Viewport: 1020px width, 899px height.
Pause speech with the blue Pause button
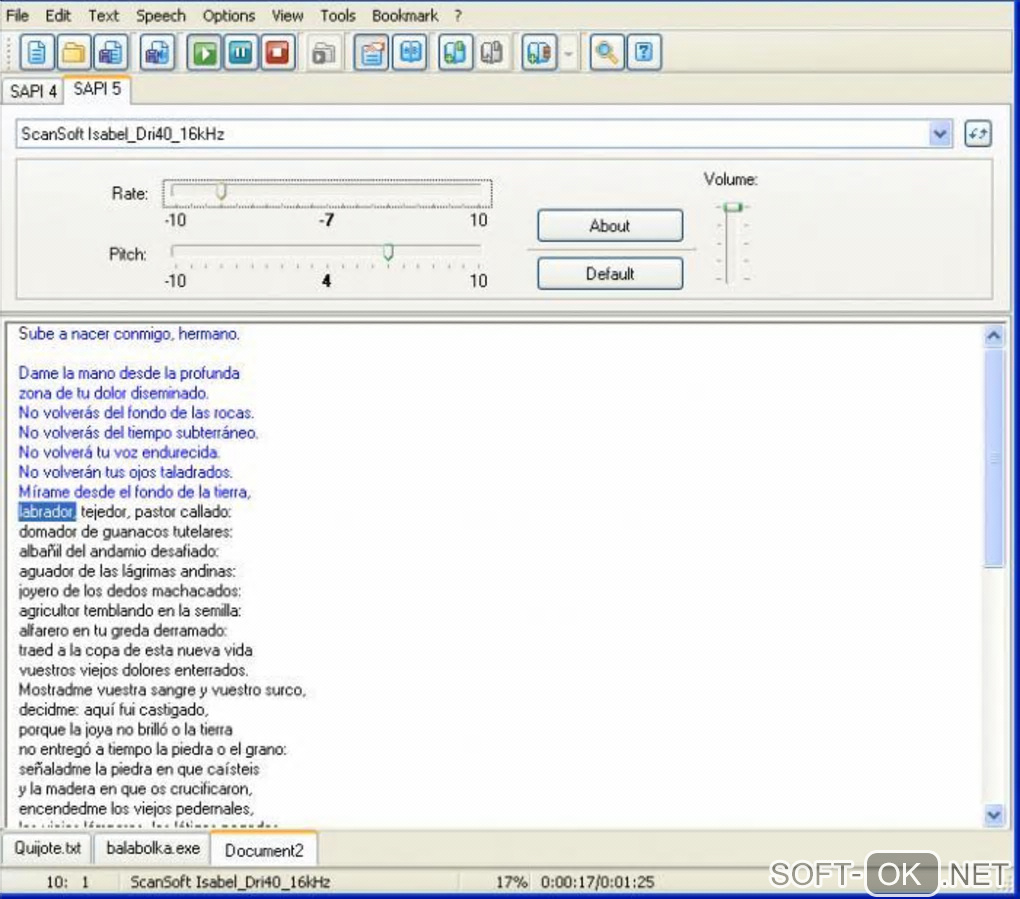click(x=241, y=53)
